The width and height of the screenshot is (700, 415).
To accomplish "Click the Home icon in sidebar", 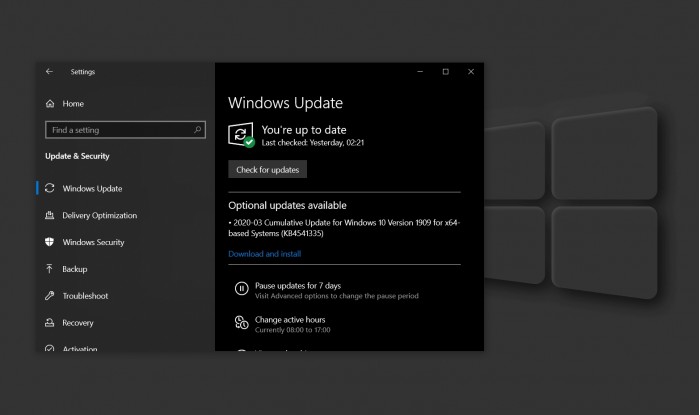I will click(50, 104).
